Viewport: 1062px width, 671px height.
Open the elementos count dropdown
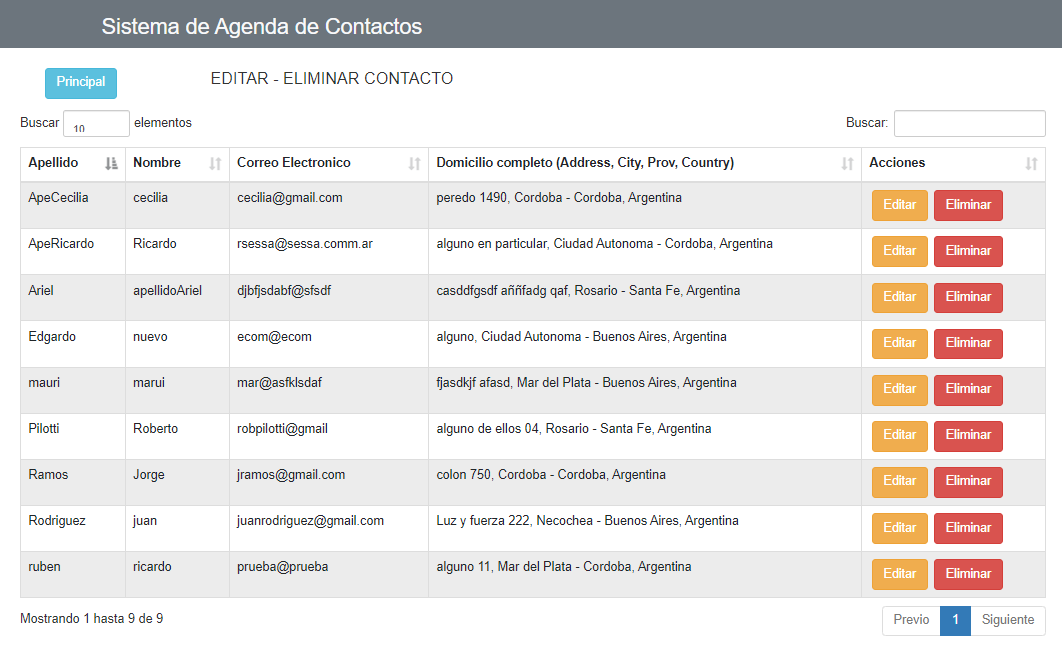coord(96,123)
